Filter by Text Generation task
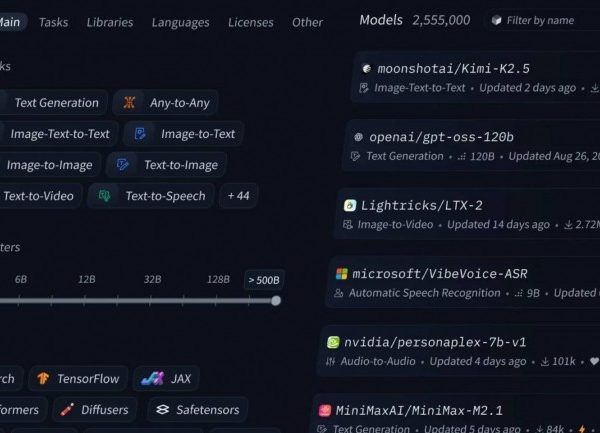This screenshot has height=433, width=600. click(x=53, y=103)
